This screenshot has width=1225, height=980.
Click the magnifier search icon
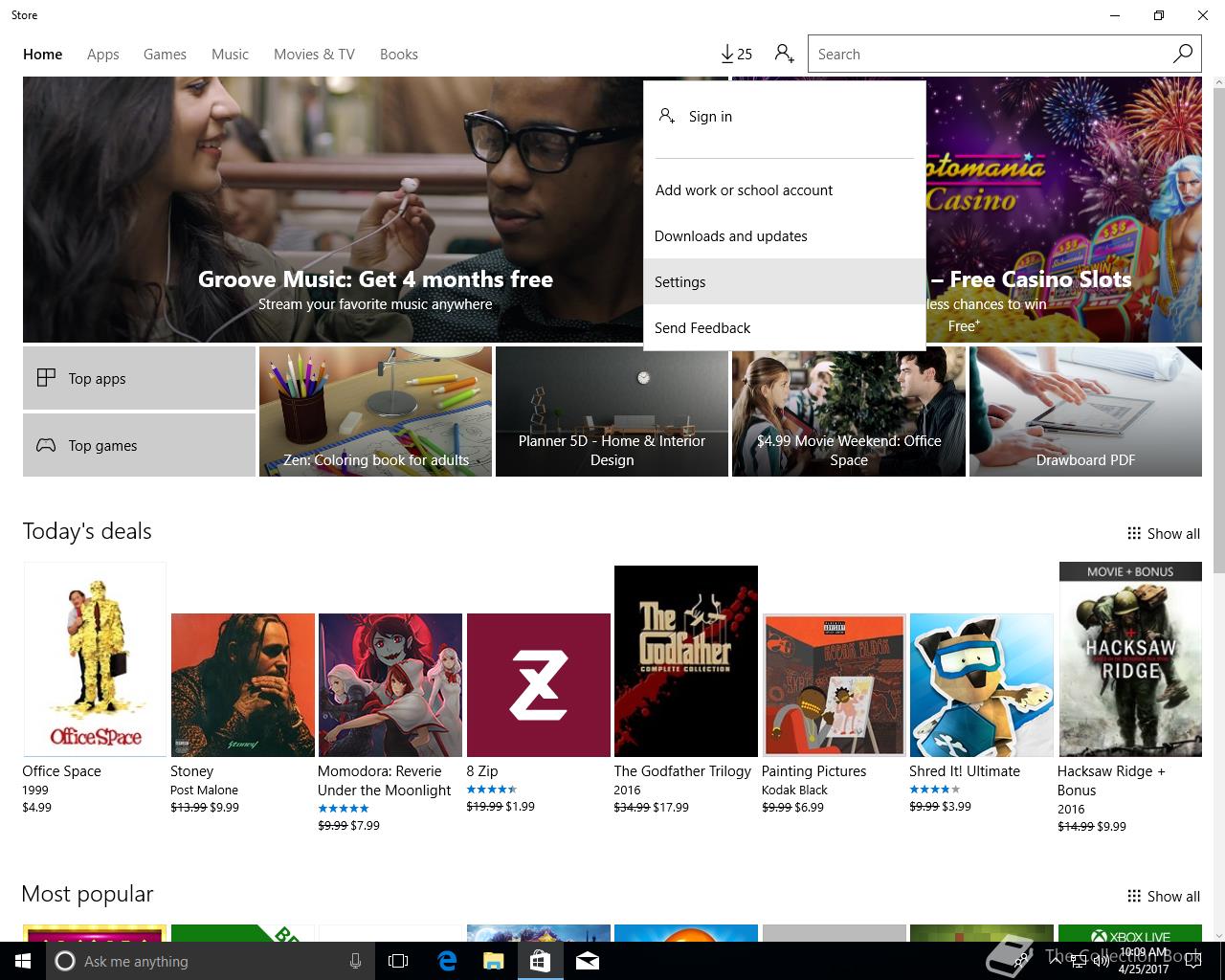[1183, 54]
